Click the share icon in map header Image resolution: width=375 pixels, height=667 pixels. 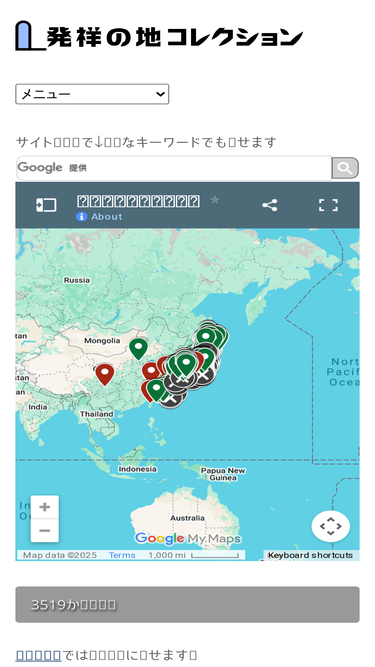[x=270, y=205]
